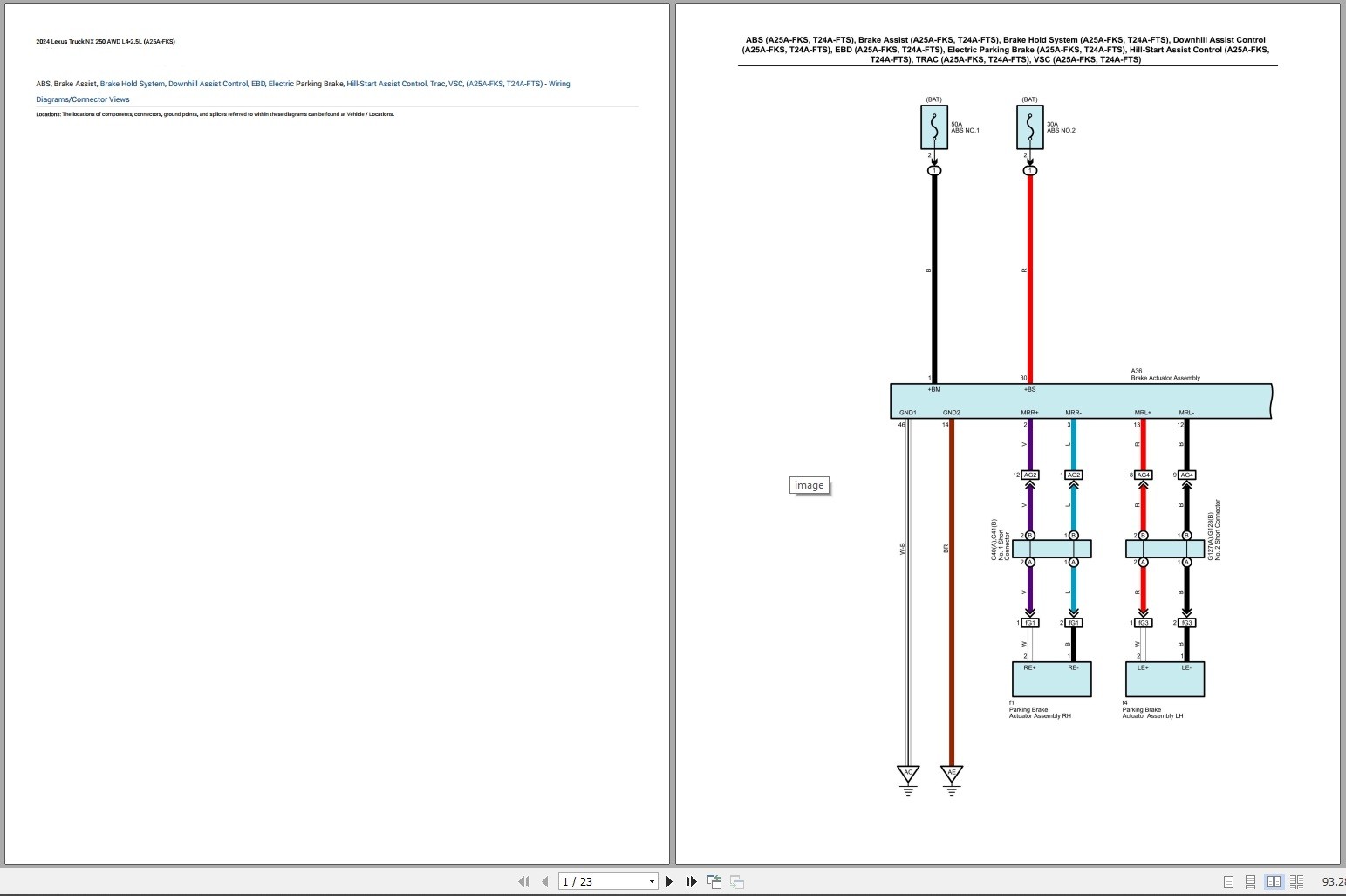Switch to continuous scrolling view

point(1250,882)
